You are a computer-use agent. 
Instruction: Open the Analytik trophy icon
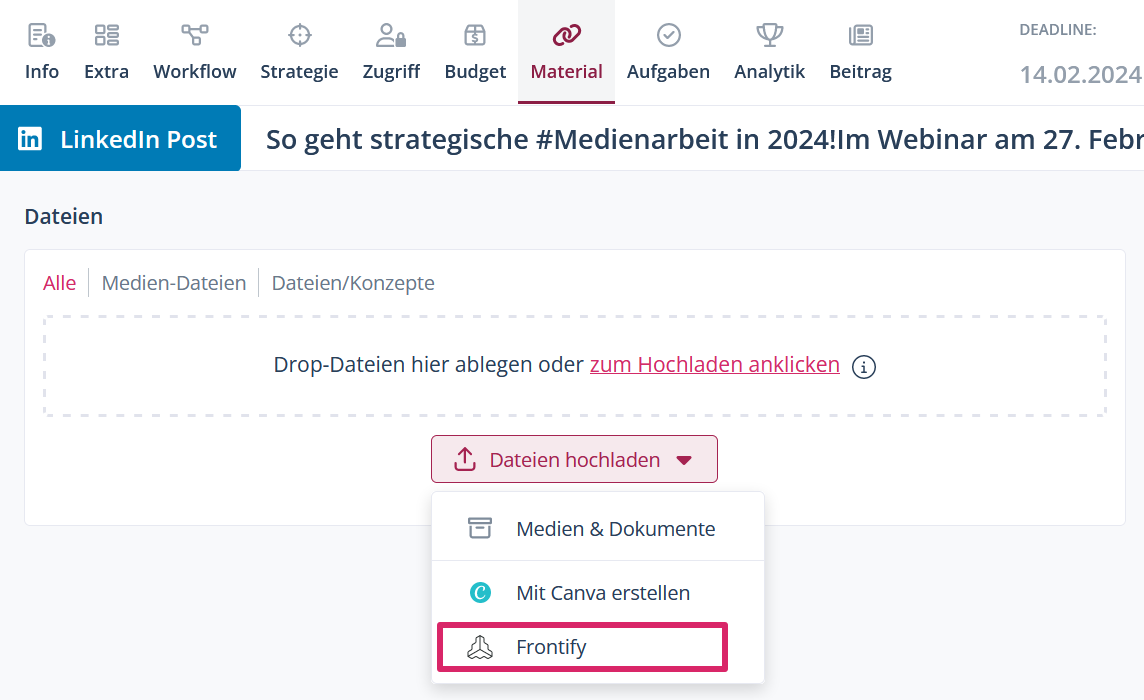tap(769, 36)
